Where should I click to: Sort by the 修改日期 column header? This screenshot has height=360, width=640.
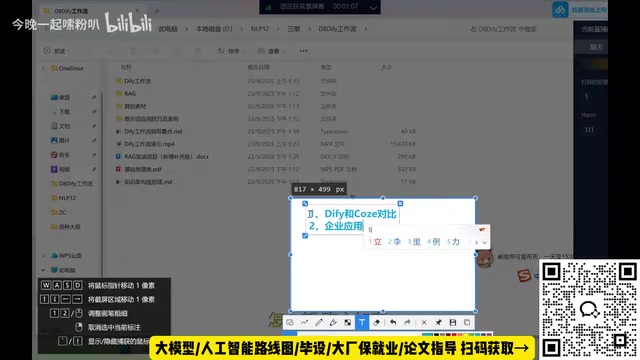click(x=258, y=67)
